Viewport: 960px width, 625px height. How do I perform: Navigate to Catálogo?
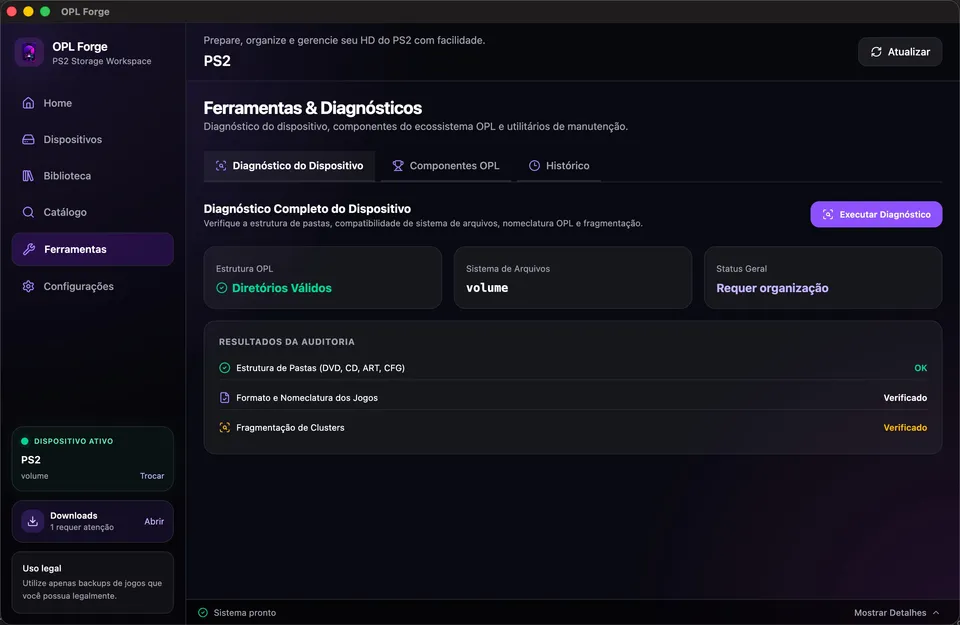pos(92,212)
